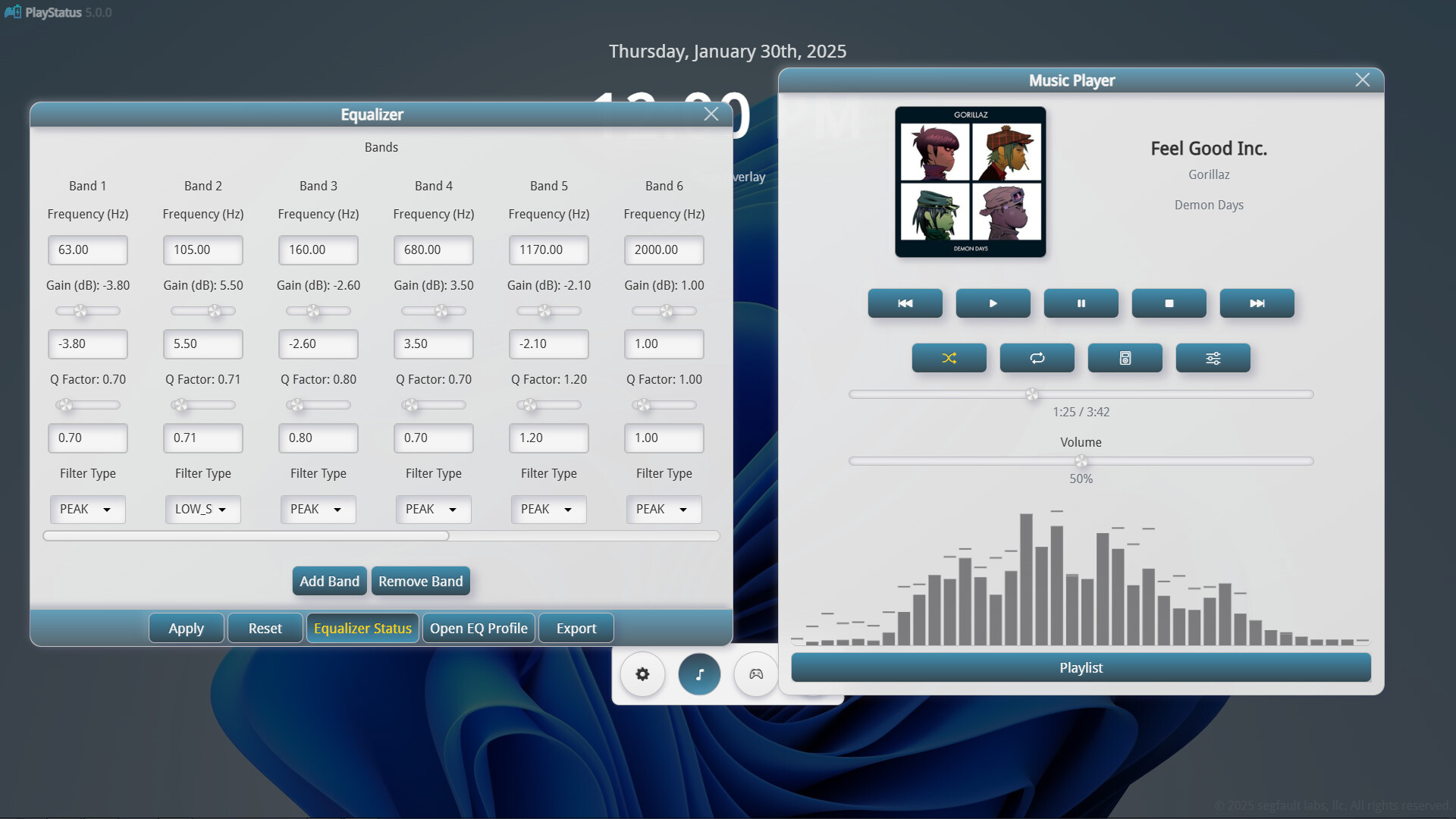Open the Playlist panel
The width and height of the screenshot is (1456, 819).
tap(1080, 667)
